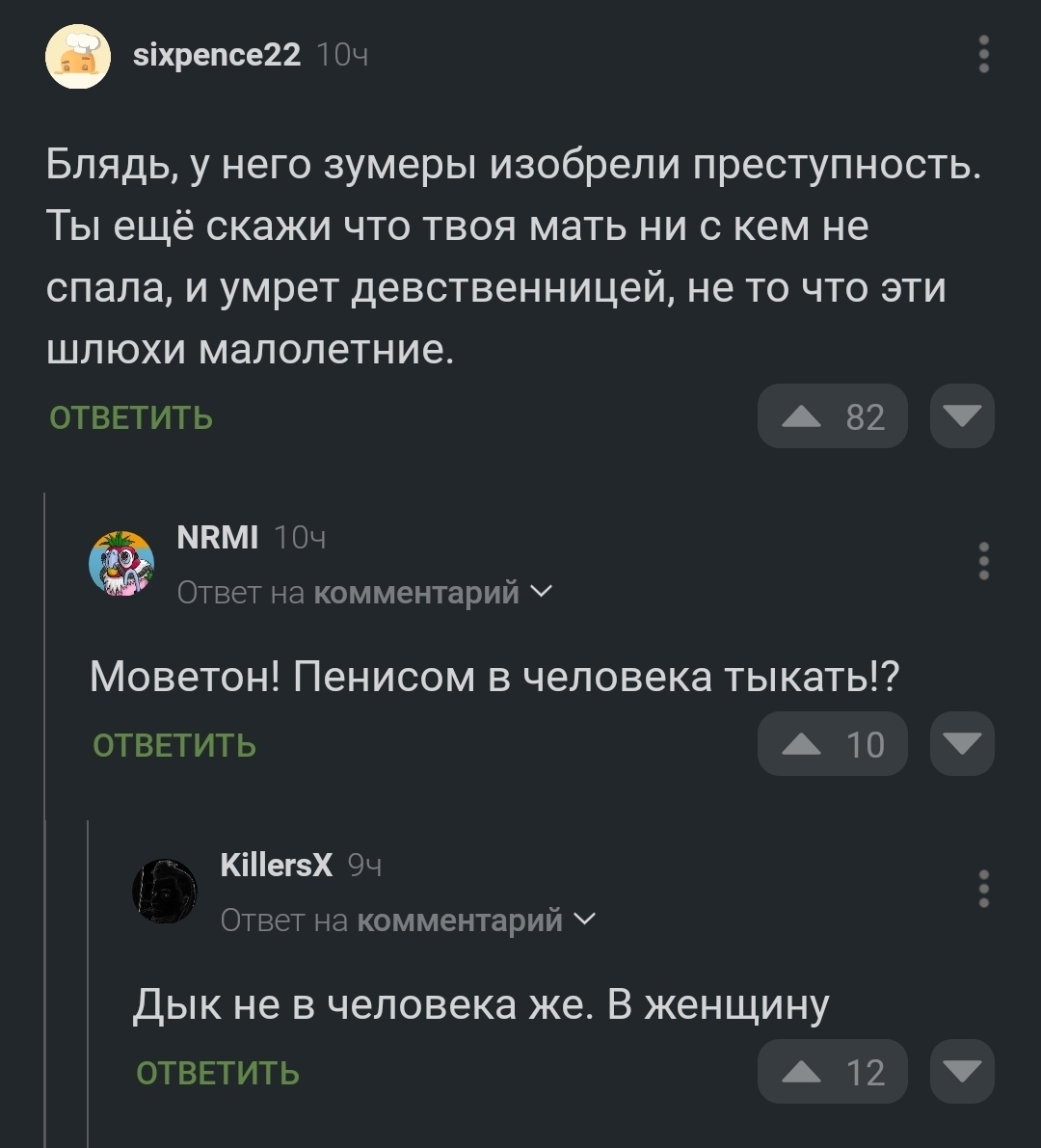Viewport: 1041px width, 1148px height.
Task: Open sixpence22 user profile name
Action: (x=217, y=55)
